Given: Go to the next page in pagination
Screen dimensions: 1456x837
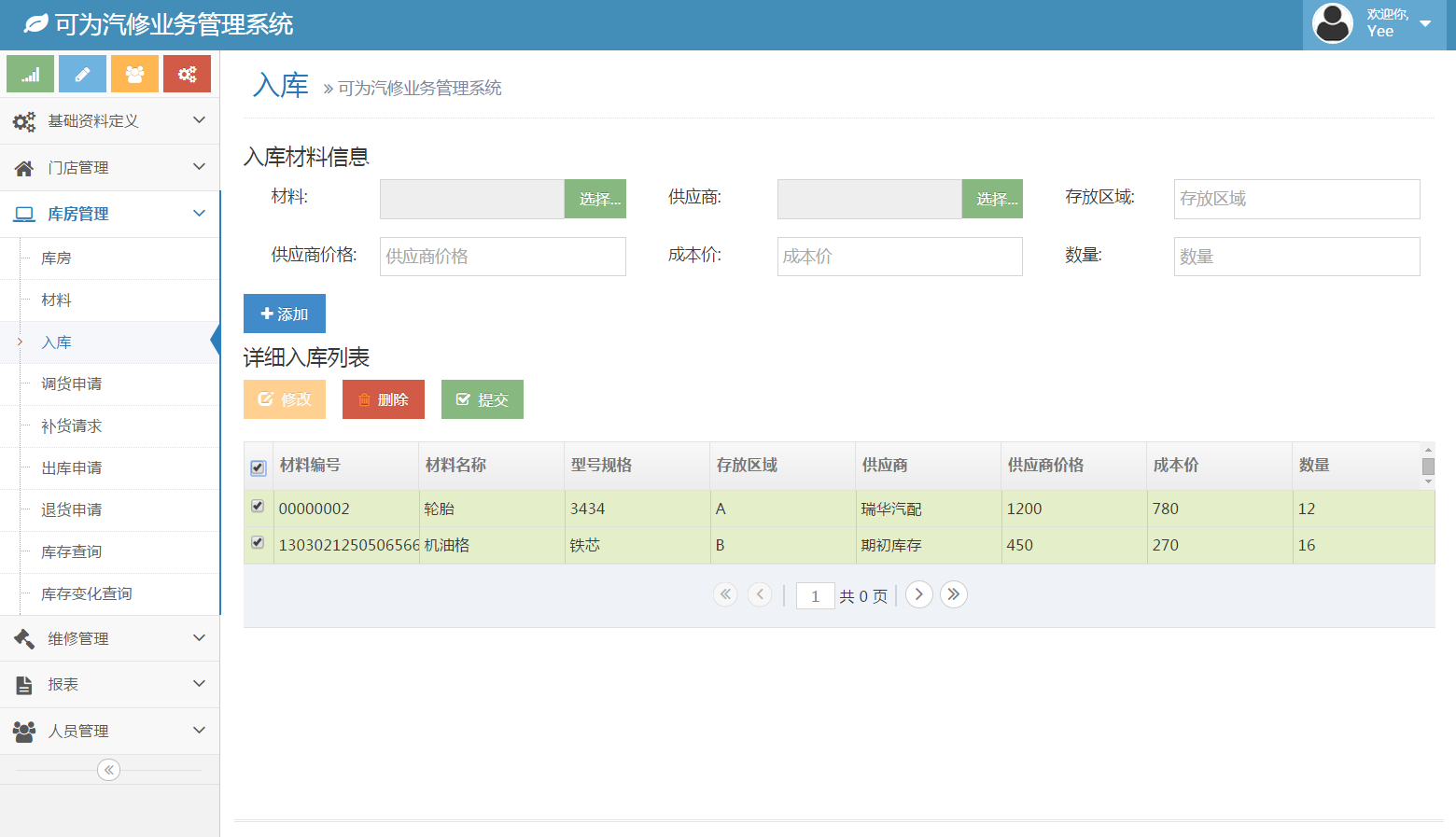Looking at the screenshot, I should click(918, 594).
